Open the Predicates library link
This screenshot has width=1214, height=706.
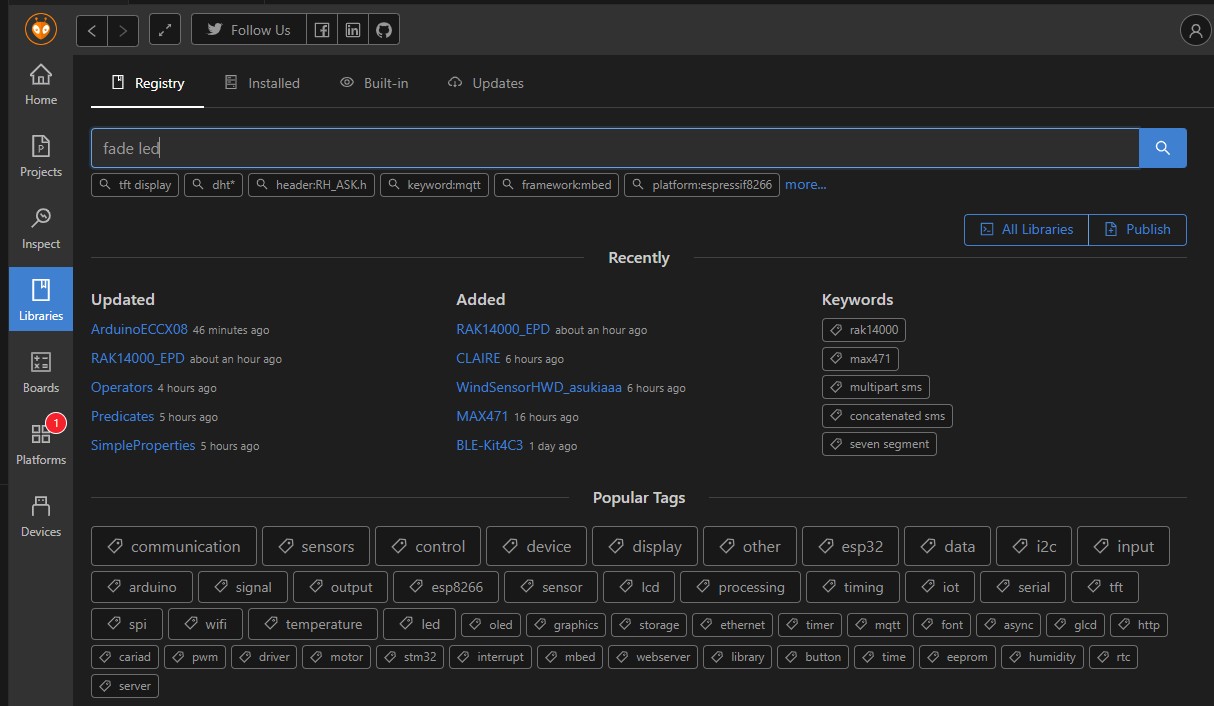122,416
